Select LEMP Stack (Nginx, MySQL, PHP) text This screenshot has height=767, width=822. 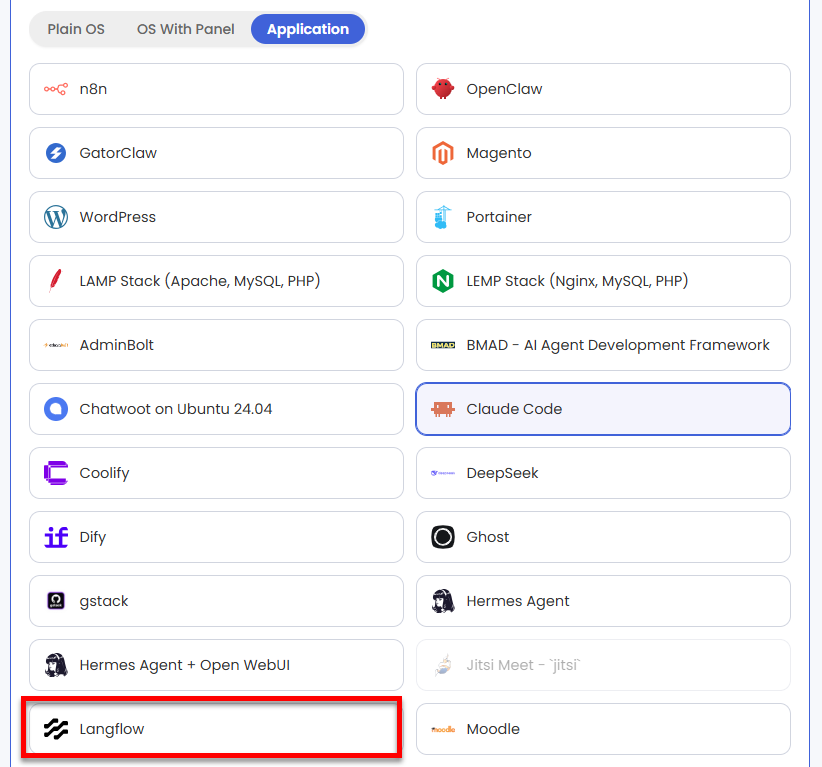point(577,281)
